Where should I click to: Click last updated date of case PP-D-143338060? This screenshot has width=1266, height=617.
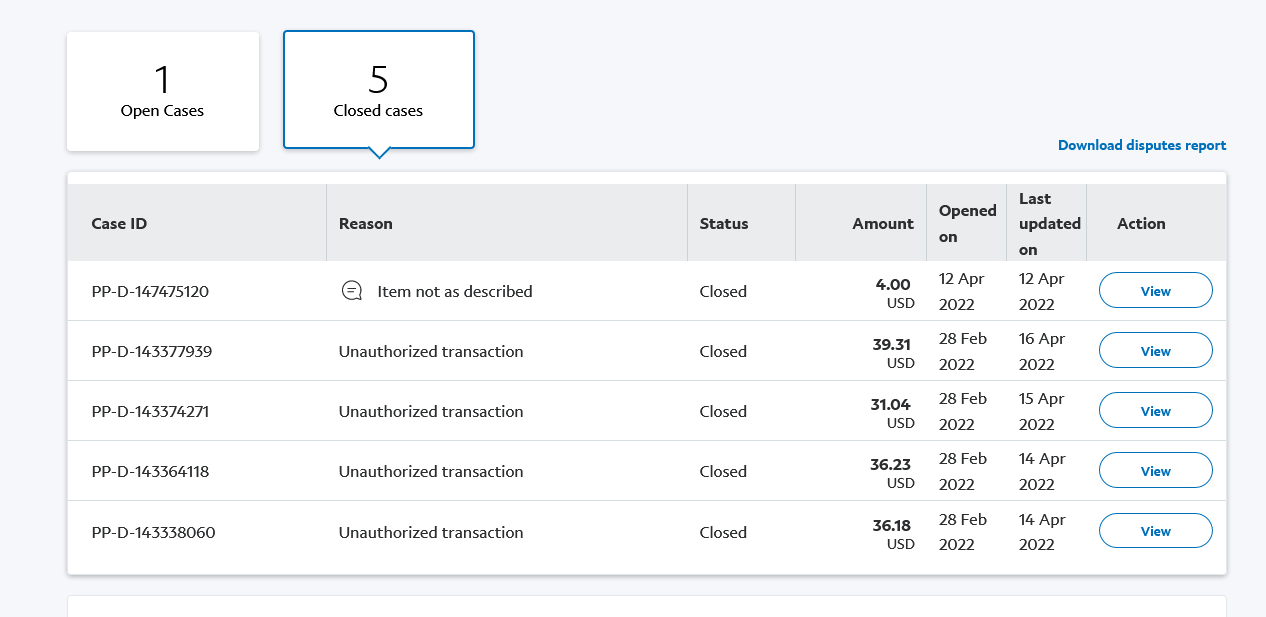pos(1042,532)
